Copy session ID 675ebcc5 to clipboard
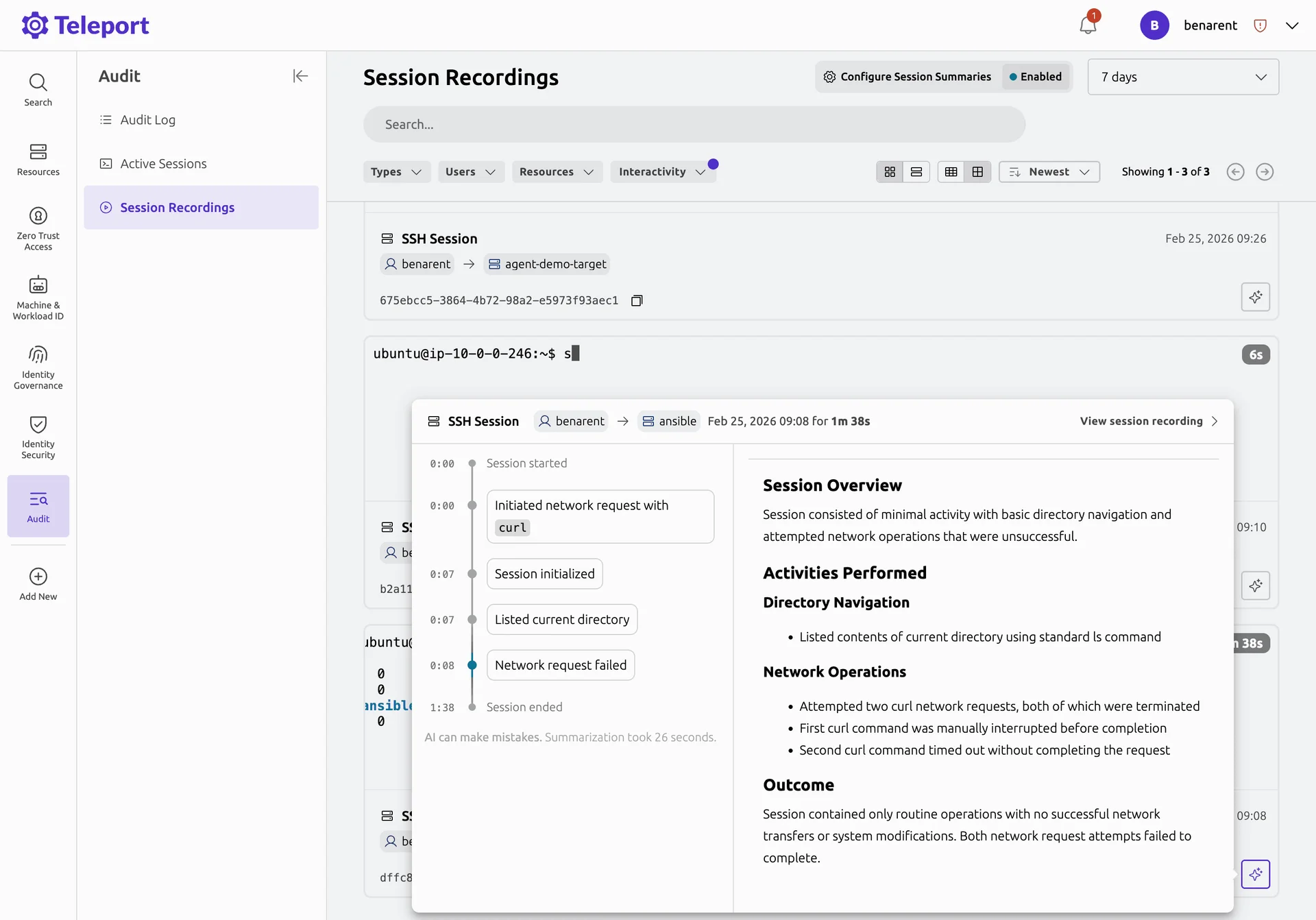The width and height of the screenshot is (1316, 920). click(x=637, y=300)
